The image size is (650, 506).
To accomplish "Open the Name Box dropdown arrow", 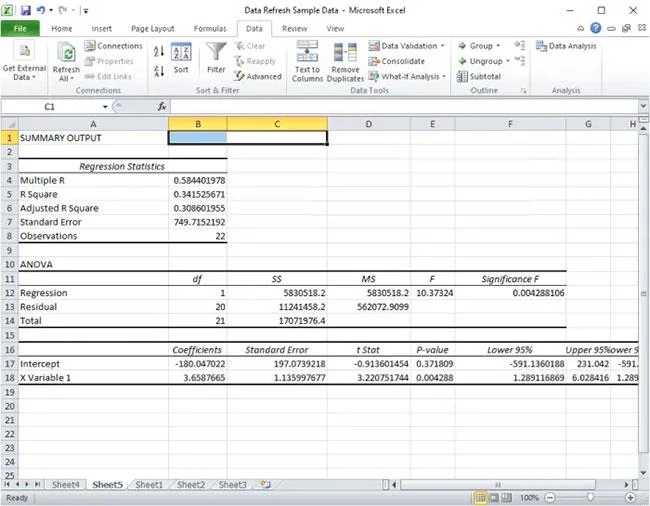I will pyautogui.click(x=105, y=107).
